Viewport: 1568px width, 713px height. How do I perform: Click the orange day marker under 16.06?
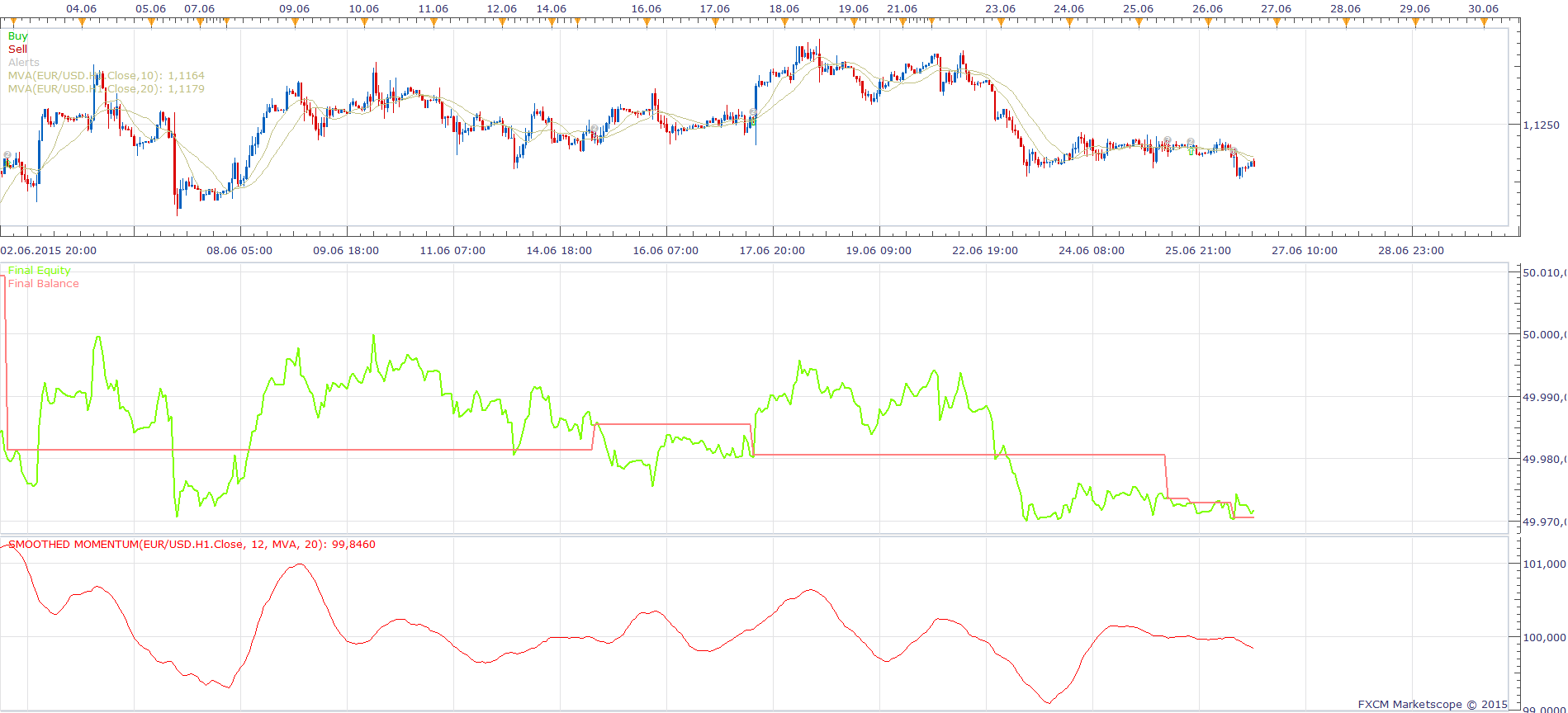(647, 22)
